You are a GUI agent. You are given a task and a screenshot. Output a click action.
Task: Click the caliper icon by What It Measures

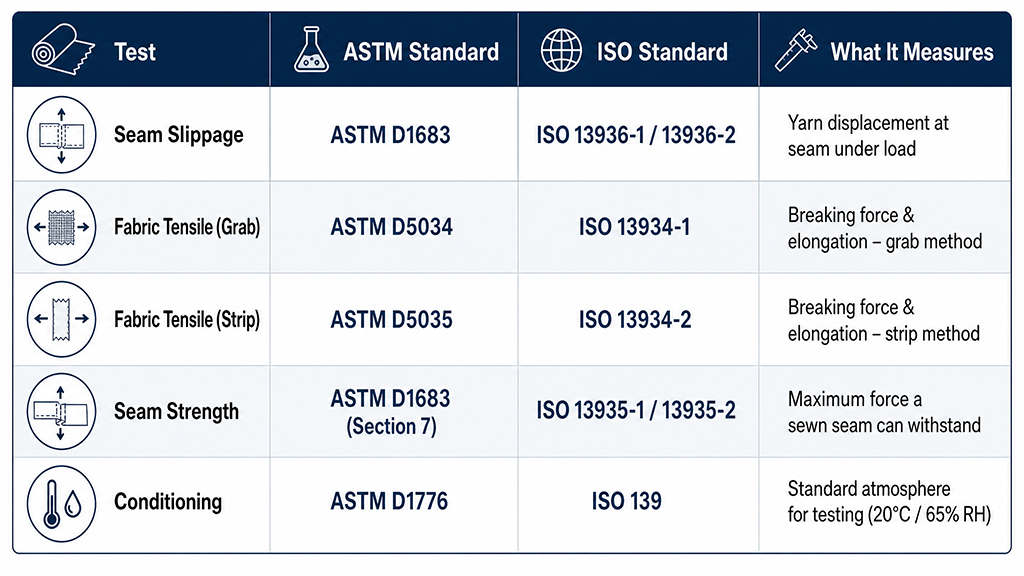(795, 50)
